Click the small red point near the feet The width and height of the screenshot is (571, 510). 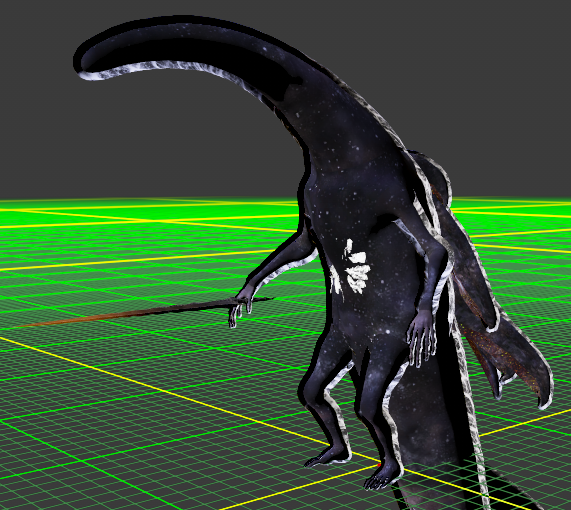pos(379,465)
